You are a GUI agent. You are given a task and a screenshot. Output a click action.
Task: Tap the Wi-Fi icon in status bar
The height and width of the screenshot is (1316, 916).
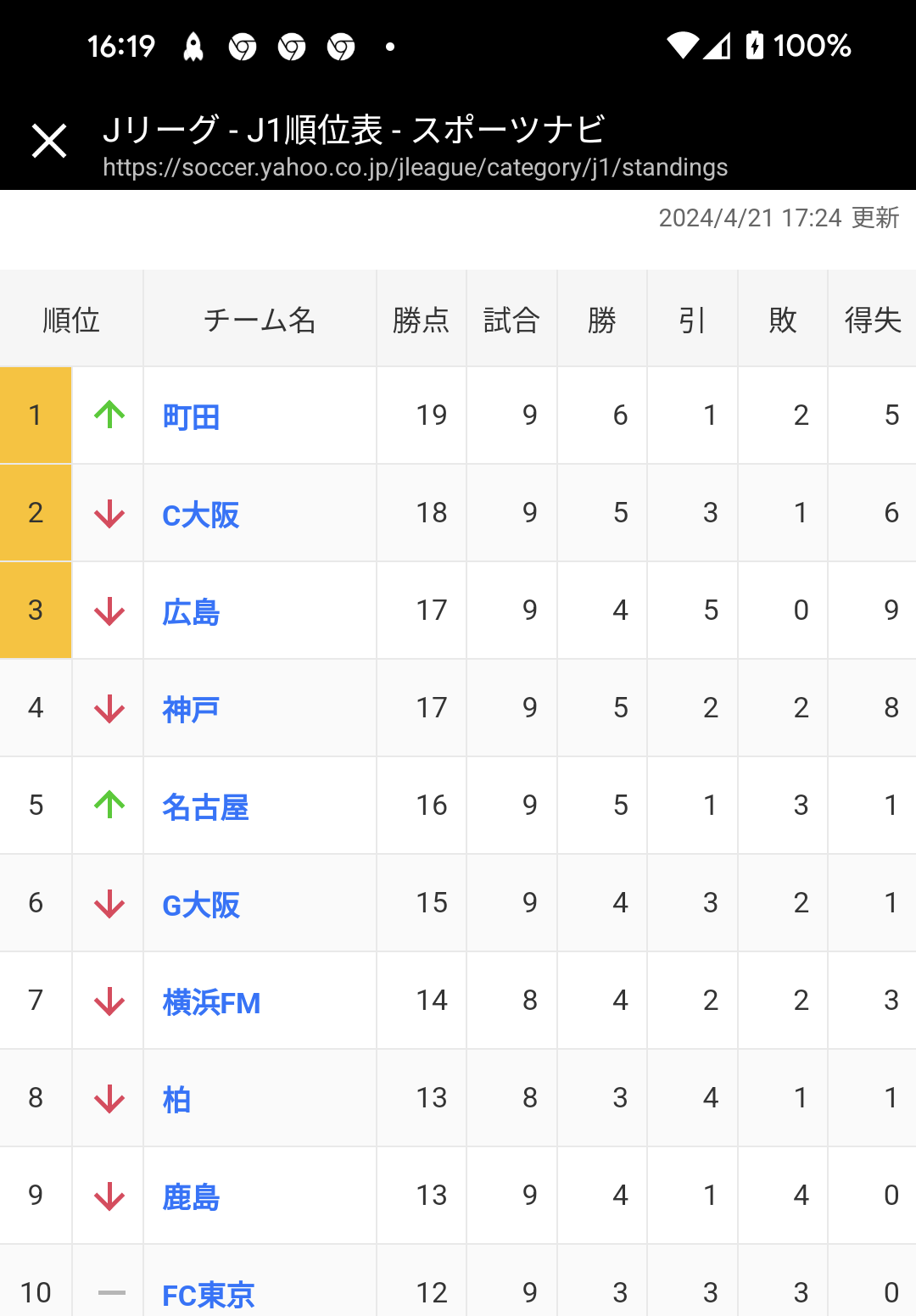tap(683, 46)
